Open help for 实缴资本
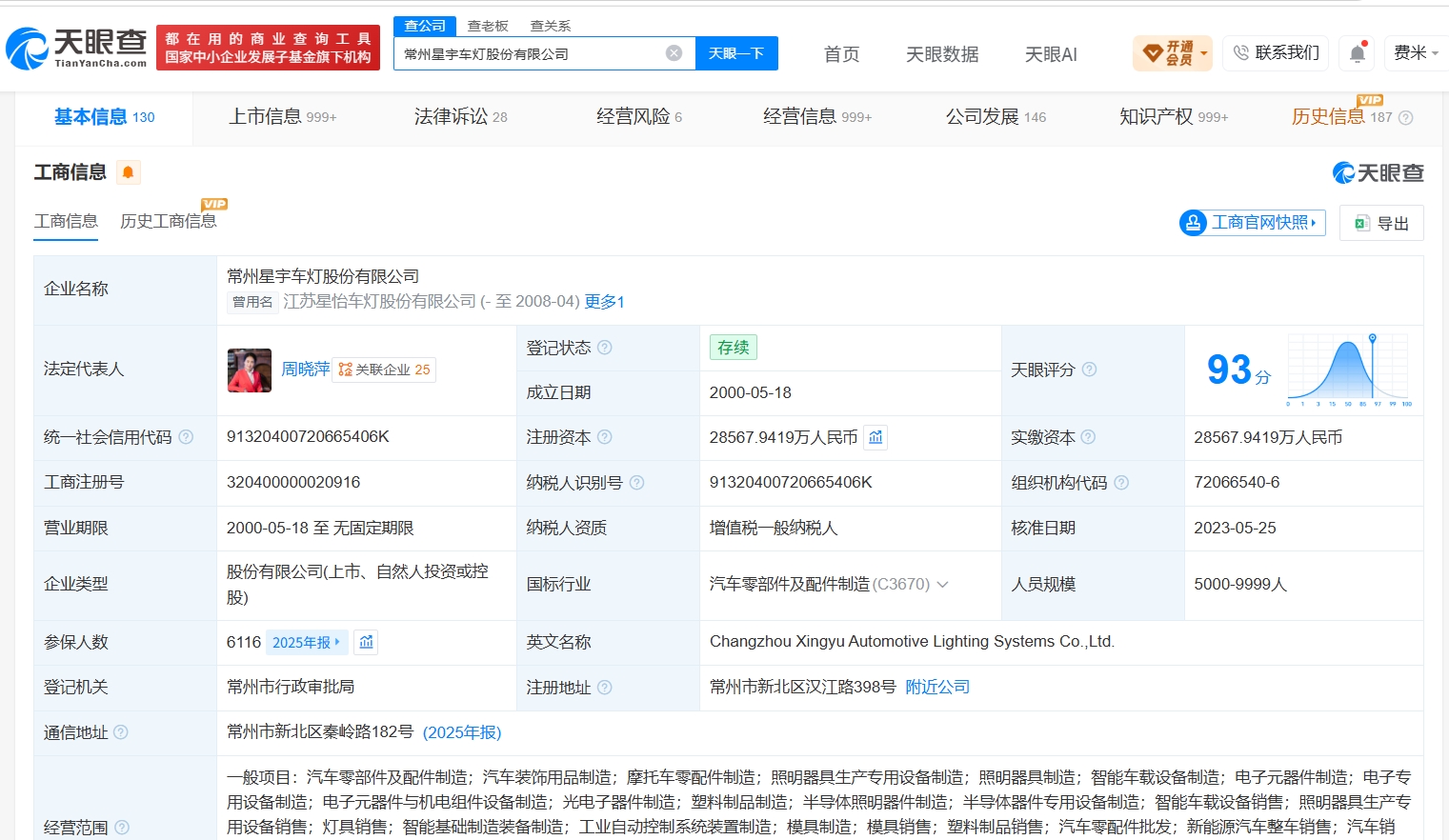The width and height of the screenshot is (1449, 840). click(x=1088, y=437)
